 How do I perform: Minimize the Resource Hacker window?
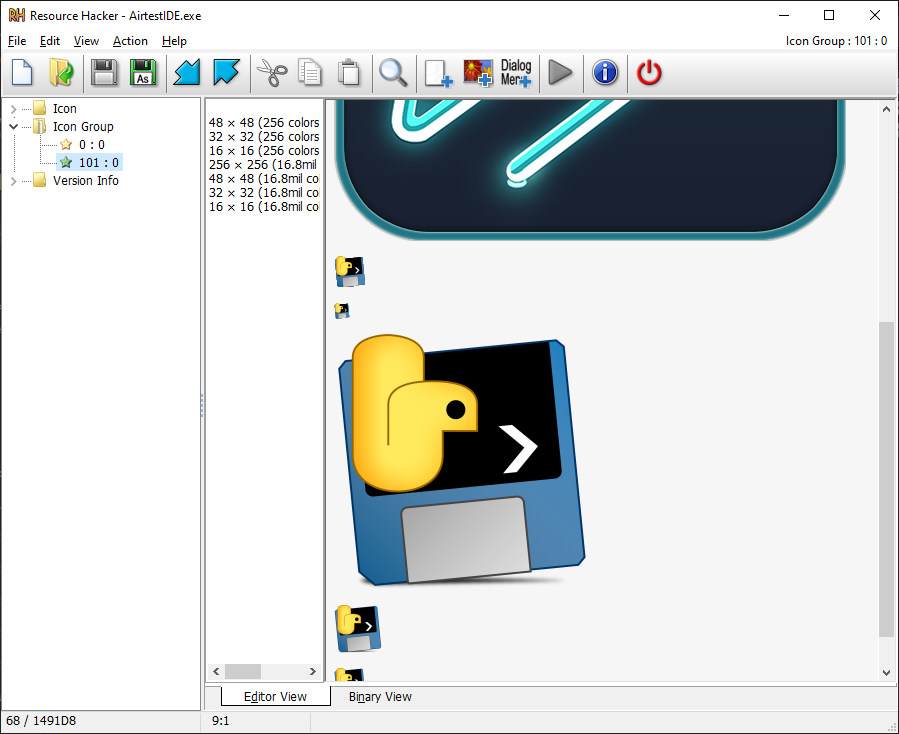(x=784, y=15)
